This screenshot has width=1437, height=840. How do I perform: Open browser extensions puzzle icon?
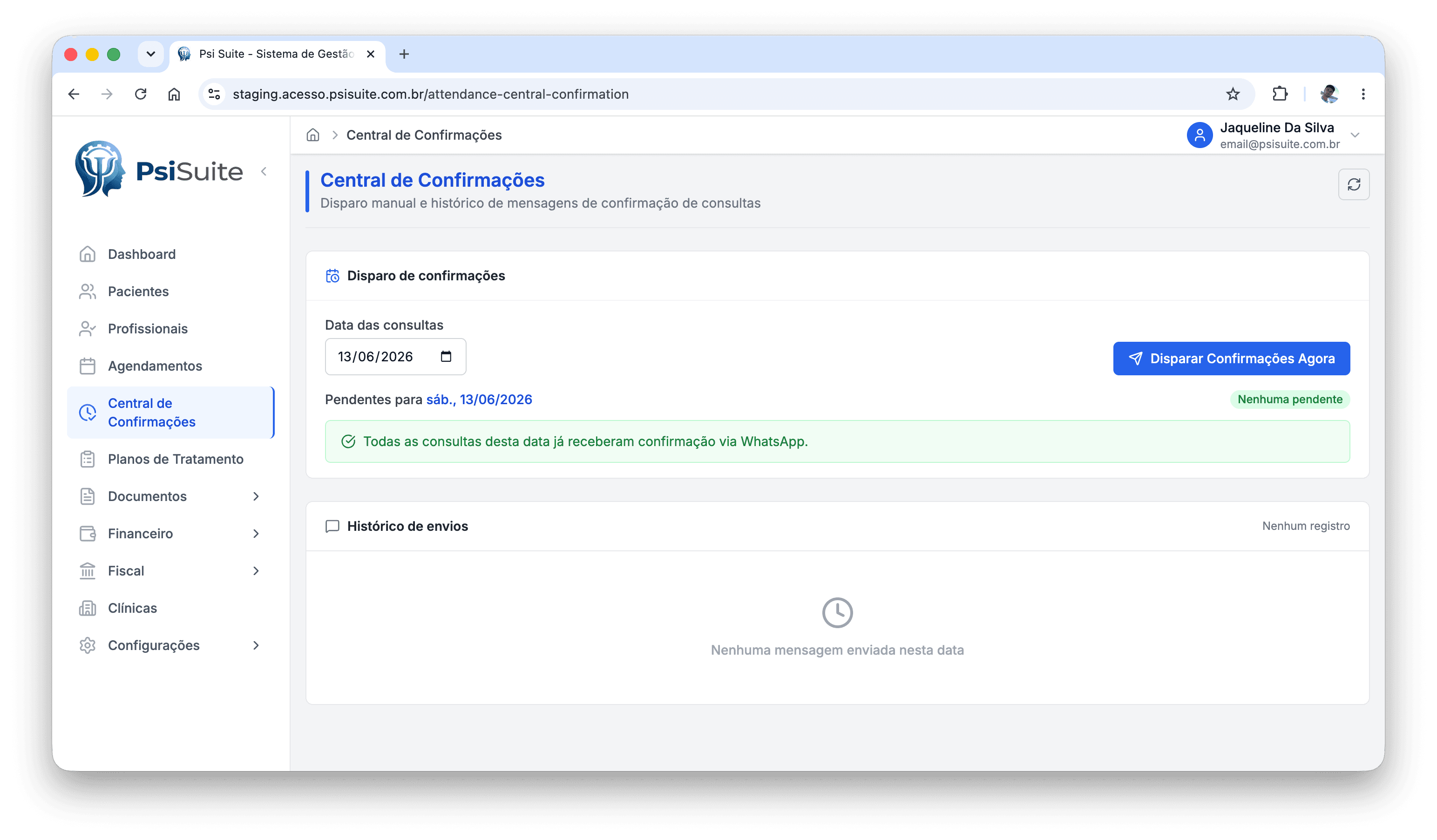click(1280, 94)
